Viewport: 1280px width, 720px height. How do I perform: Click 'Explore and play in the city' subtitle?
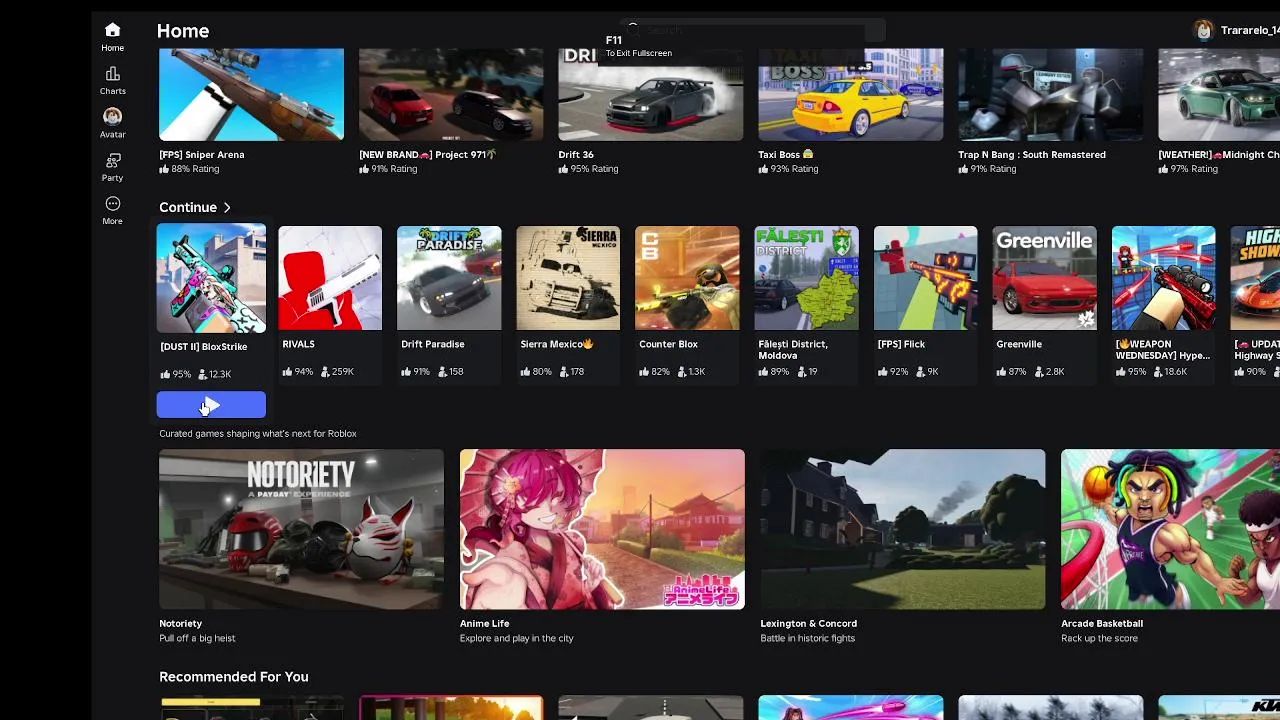coord(516,639)
